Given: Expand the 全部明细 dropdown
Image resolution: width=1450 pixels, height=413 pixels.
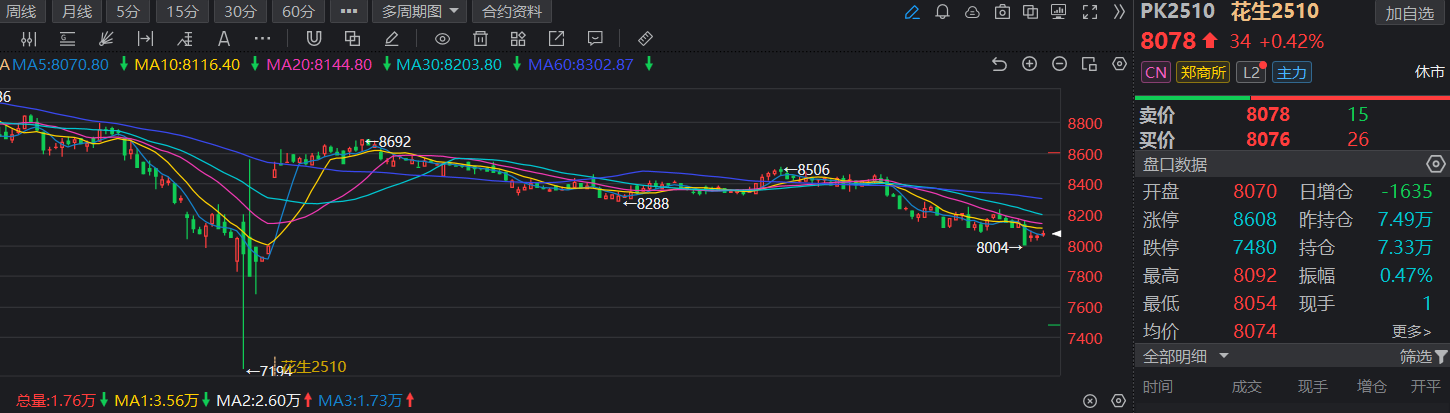Looking at the screenshot, I should point(1187,357).
